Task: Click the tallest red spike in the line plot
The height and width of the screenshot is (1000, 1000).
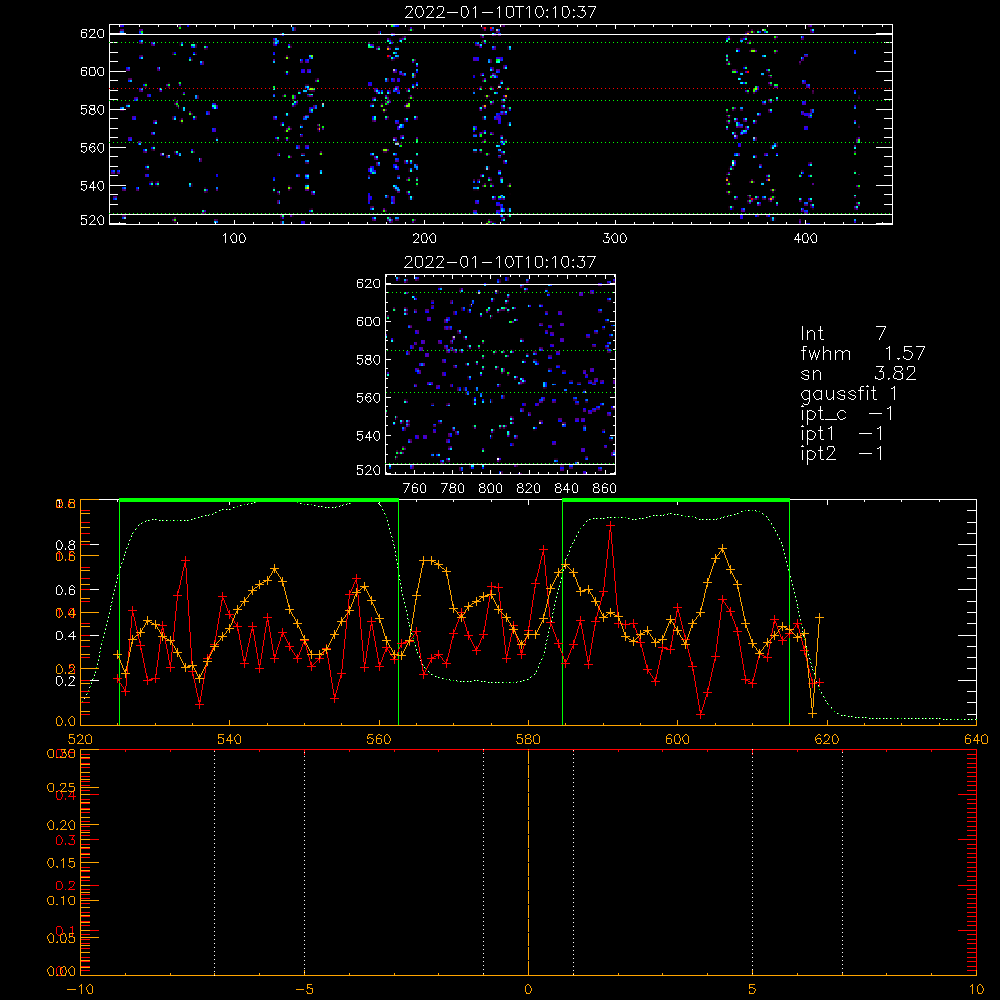Action: click(x=610, y=526)
